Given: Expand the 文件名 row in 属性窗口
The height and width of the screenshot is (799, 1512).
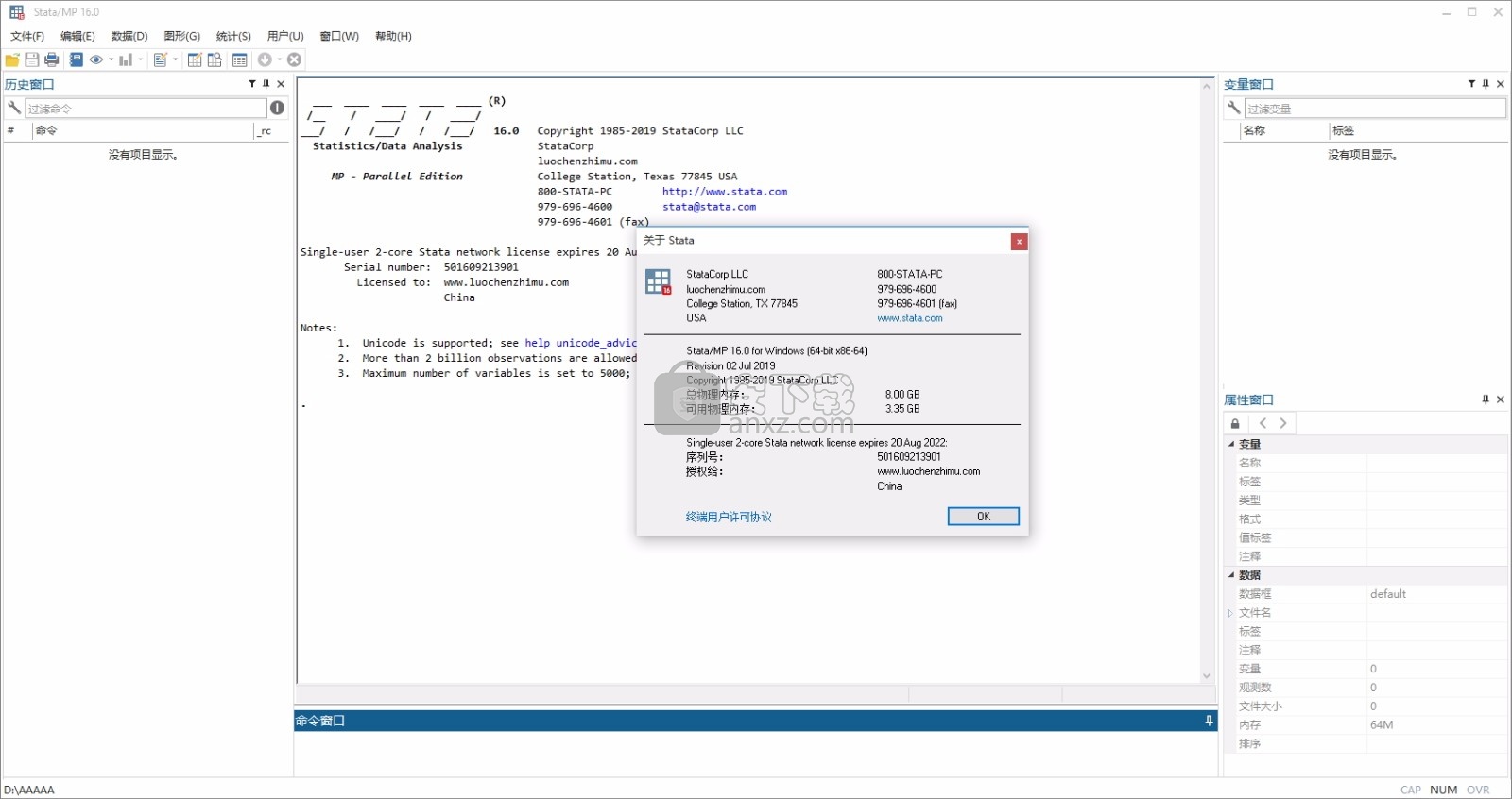Looking at the screenshot, I should coord(1230,613).
